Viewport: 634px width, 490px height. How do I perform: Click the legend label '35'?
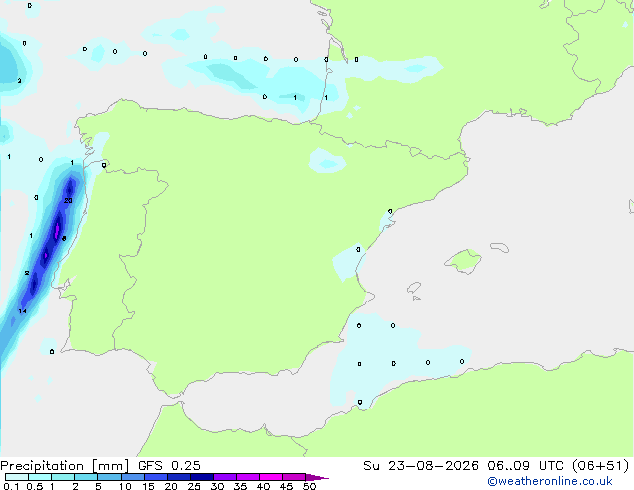pyautogui.click(x=240, y=486)
